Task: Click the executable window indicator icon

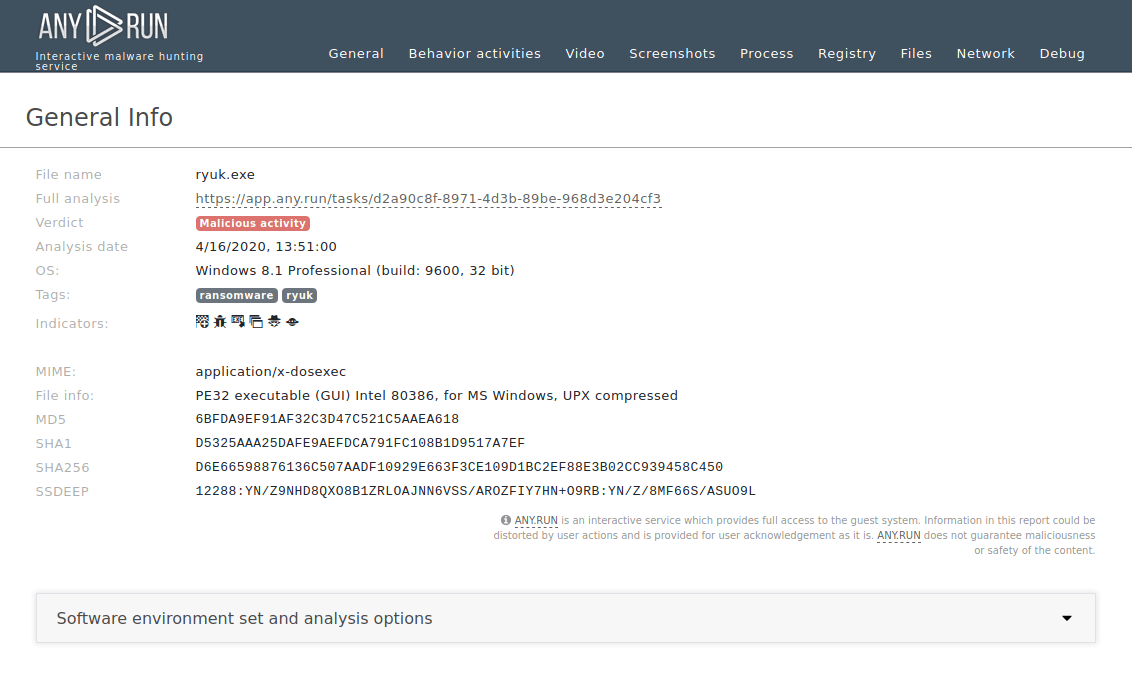Action: click(x=236, y=321)
